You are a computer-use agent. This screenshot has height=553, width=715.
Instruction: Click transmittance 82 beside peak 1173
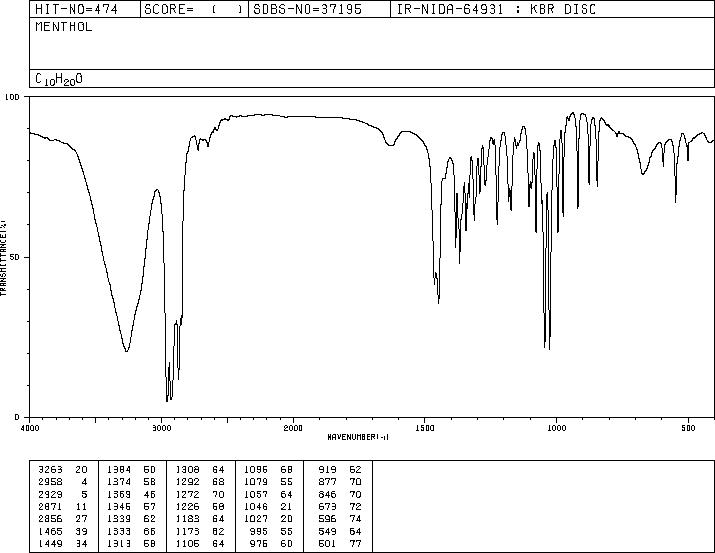coord(218,532)
